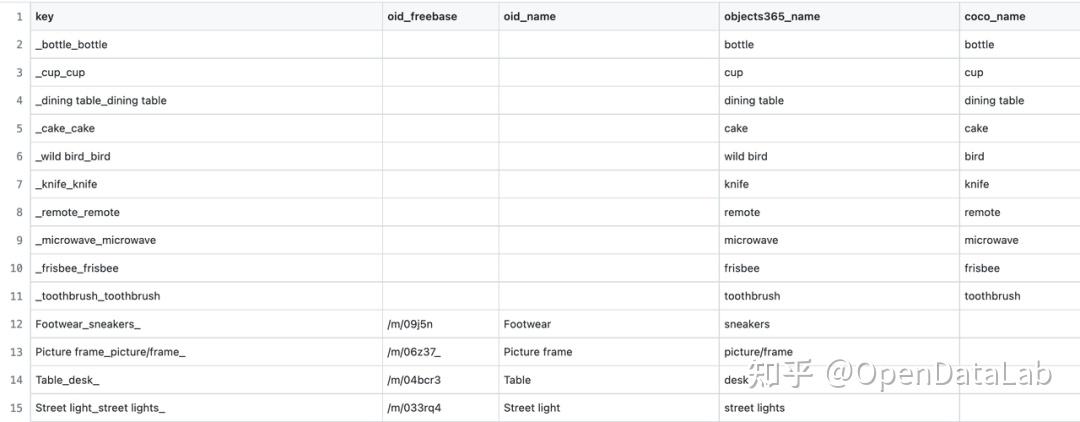Click the 'microwave' coco_name cell
Screen dimensions: 1080x422
click(1019, 240)
